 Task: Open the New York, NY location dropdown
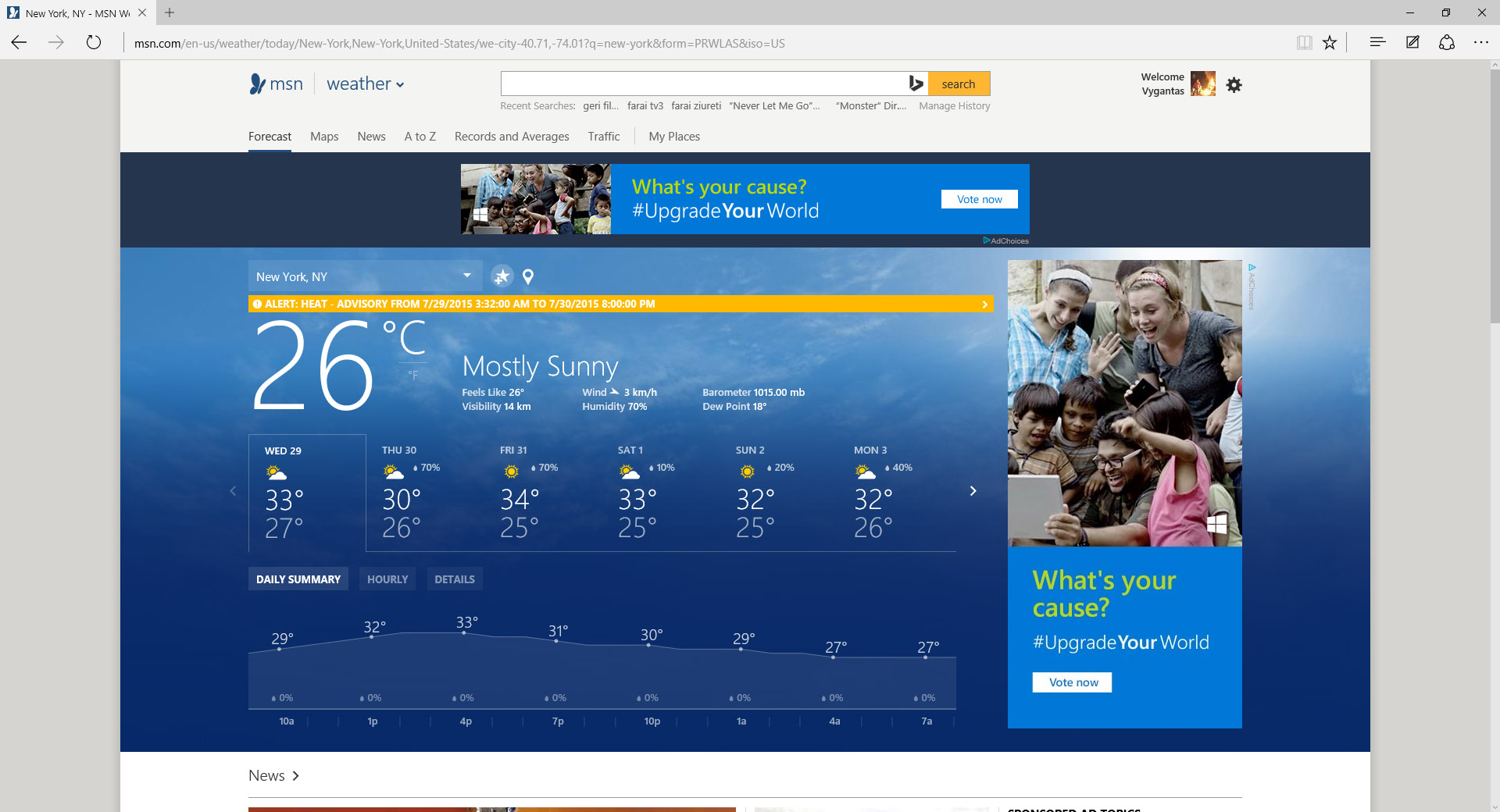(466, 276)
